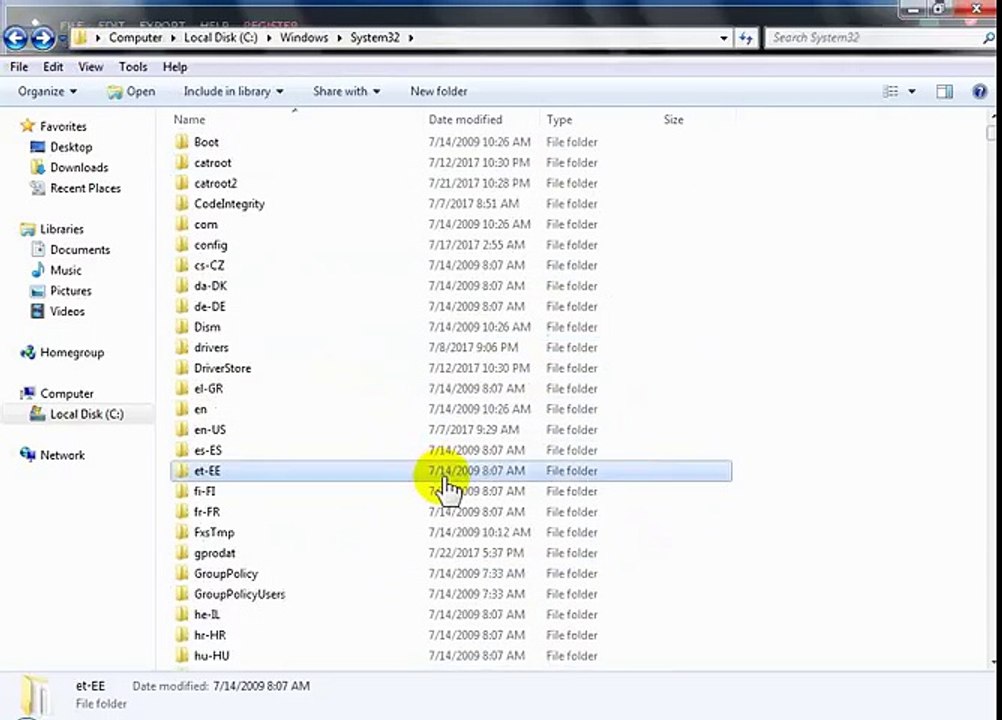
Task: Select the catroot2 folder icon
Action: tap(182, 183)
